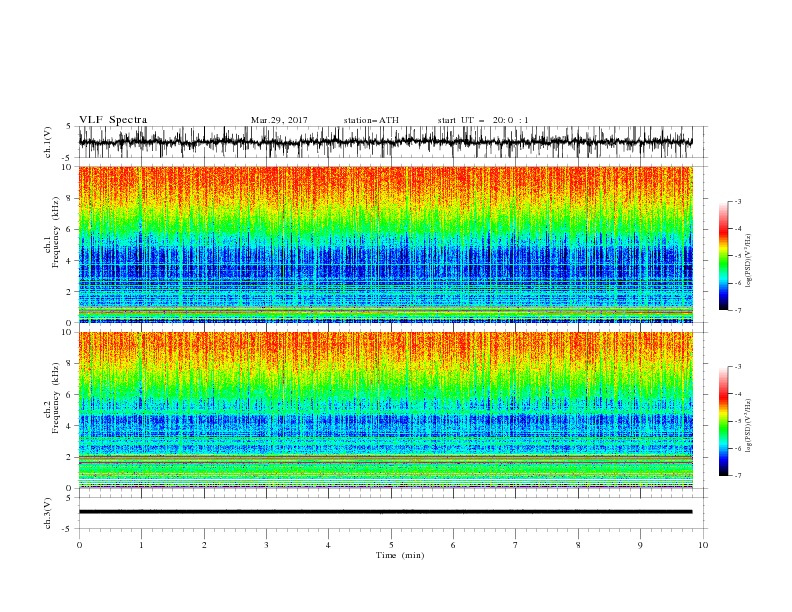Select the date text "Mar.29, 2017"
This screenshot has height=612, width=792.
(279, 120)
